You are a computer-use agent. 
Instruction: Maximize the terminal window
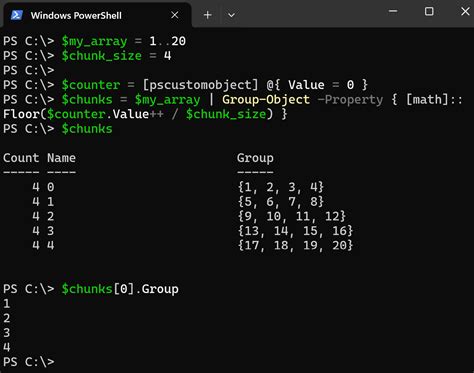coord(429,11)
